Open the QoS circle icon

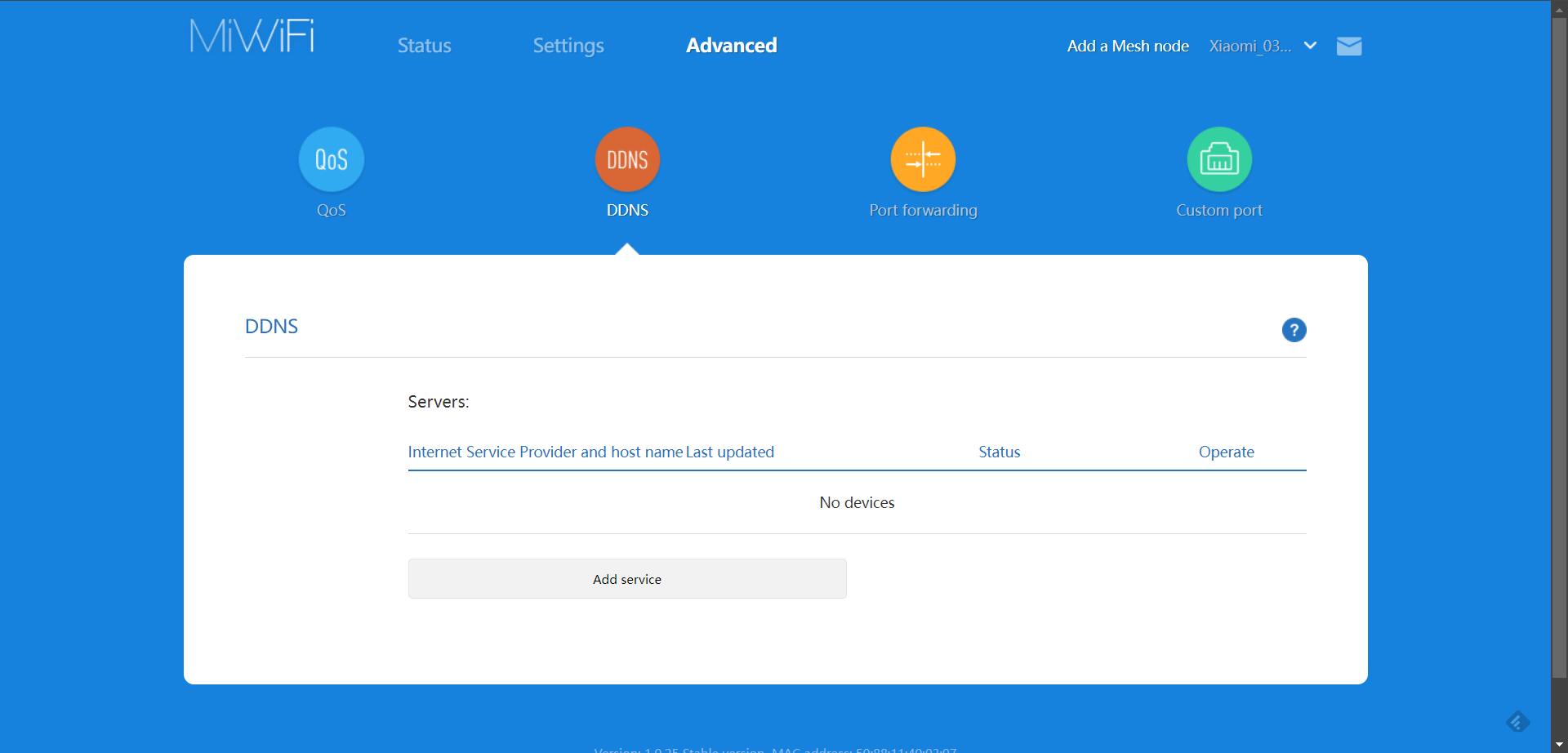(x=331, y=159)
